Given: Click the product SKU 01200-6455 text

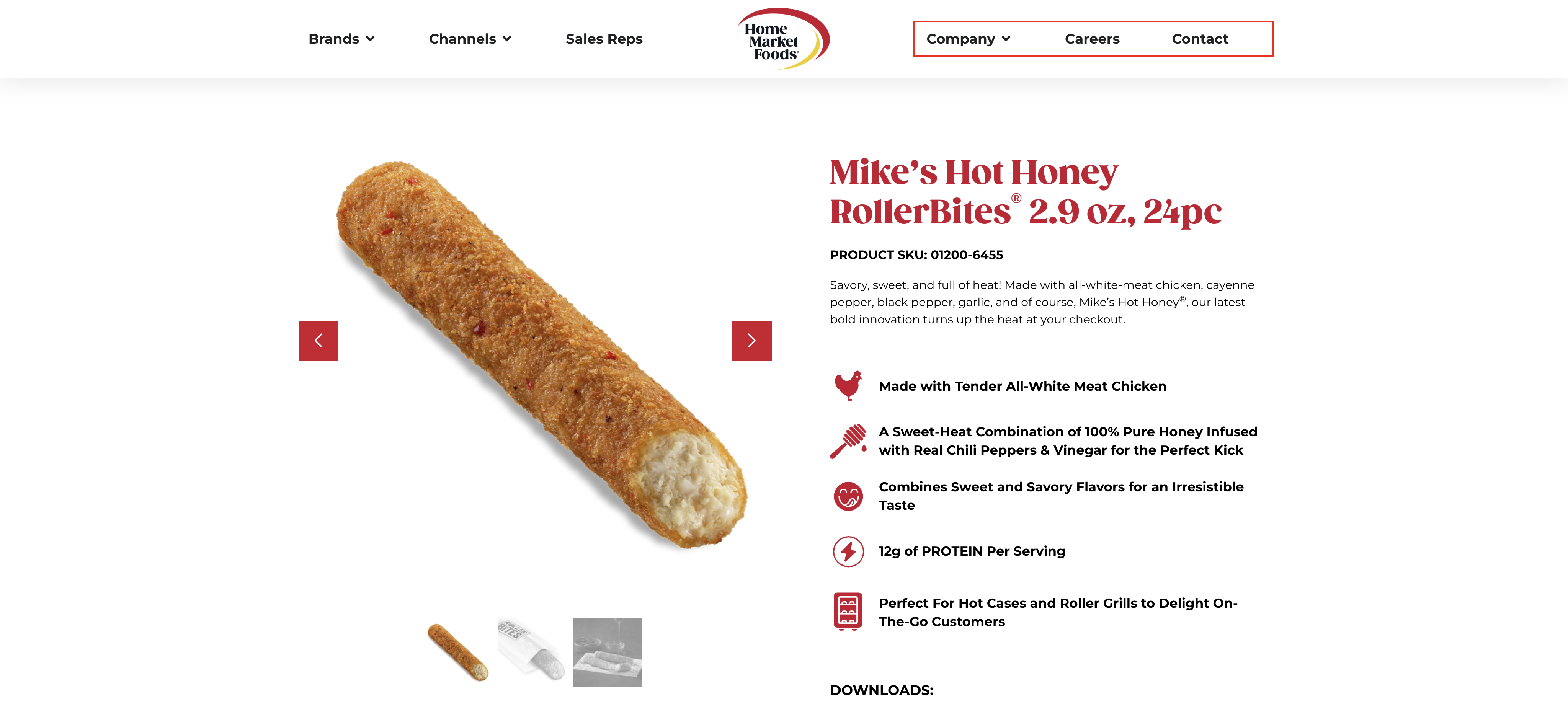Looking at the screenshot, I should 916,255.
